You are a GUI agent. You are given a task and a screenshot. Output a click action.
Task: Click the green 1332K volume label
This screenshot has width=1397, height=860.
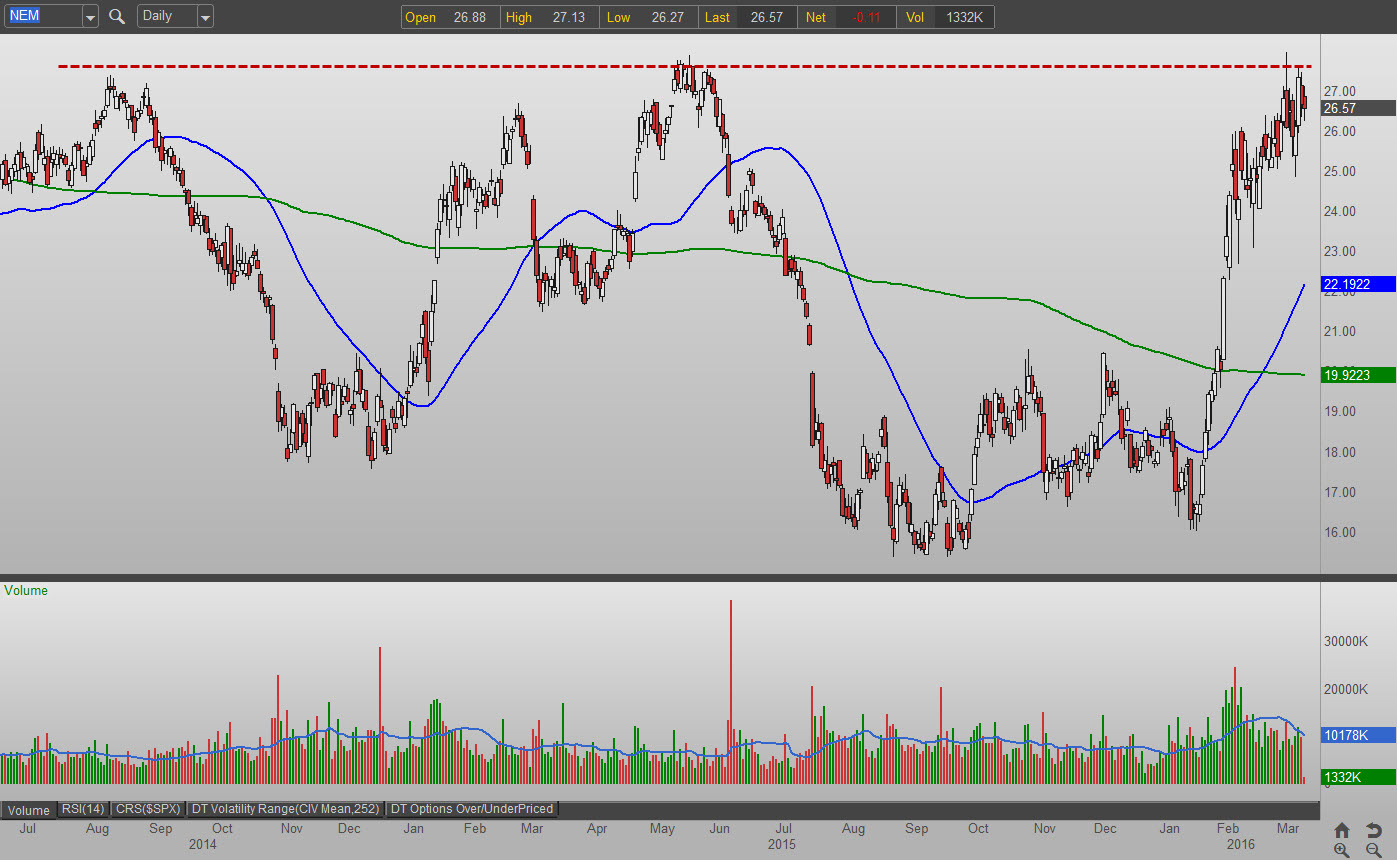point(1358,777)
